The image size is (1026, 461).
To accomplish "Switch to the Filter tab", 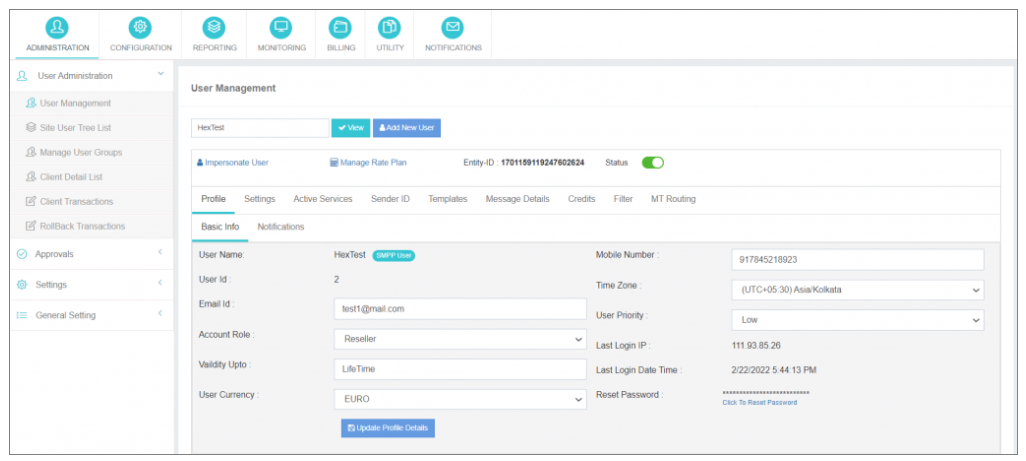I will (x=623, y=199).
